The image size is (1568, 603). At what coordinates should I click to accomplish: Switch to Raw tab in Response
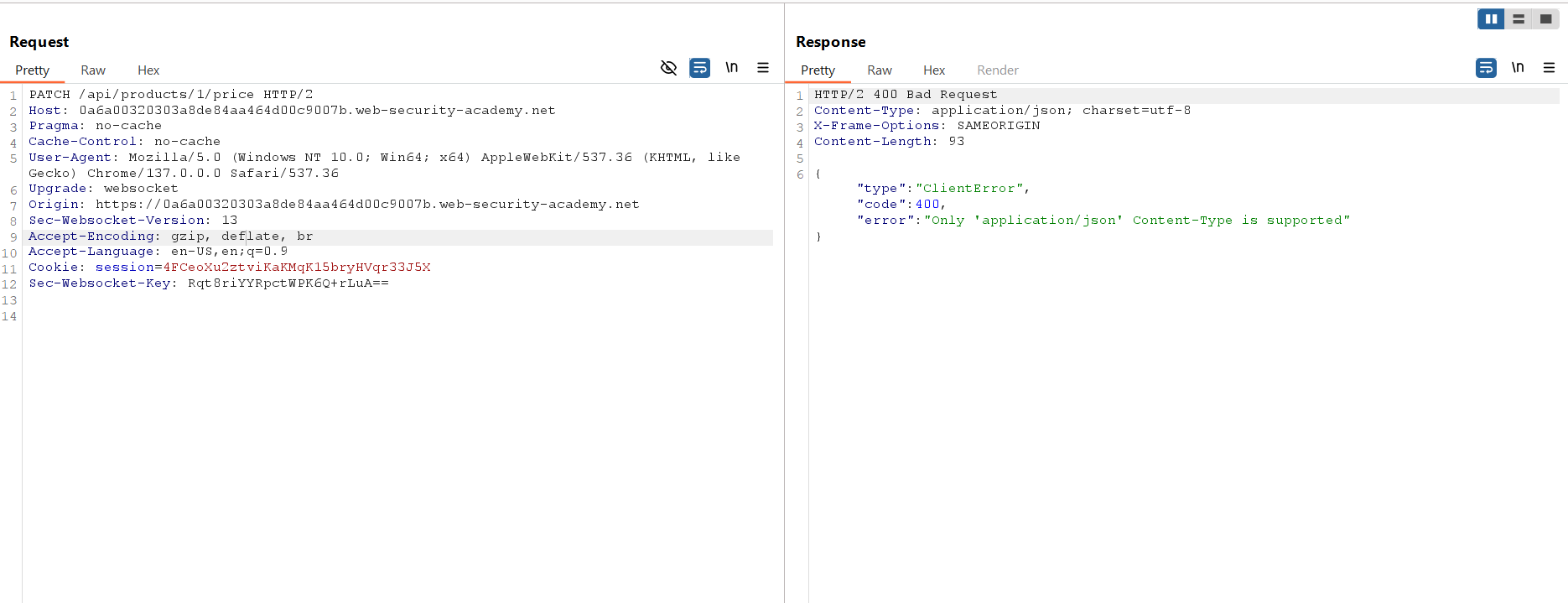tap(879, 70)
